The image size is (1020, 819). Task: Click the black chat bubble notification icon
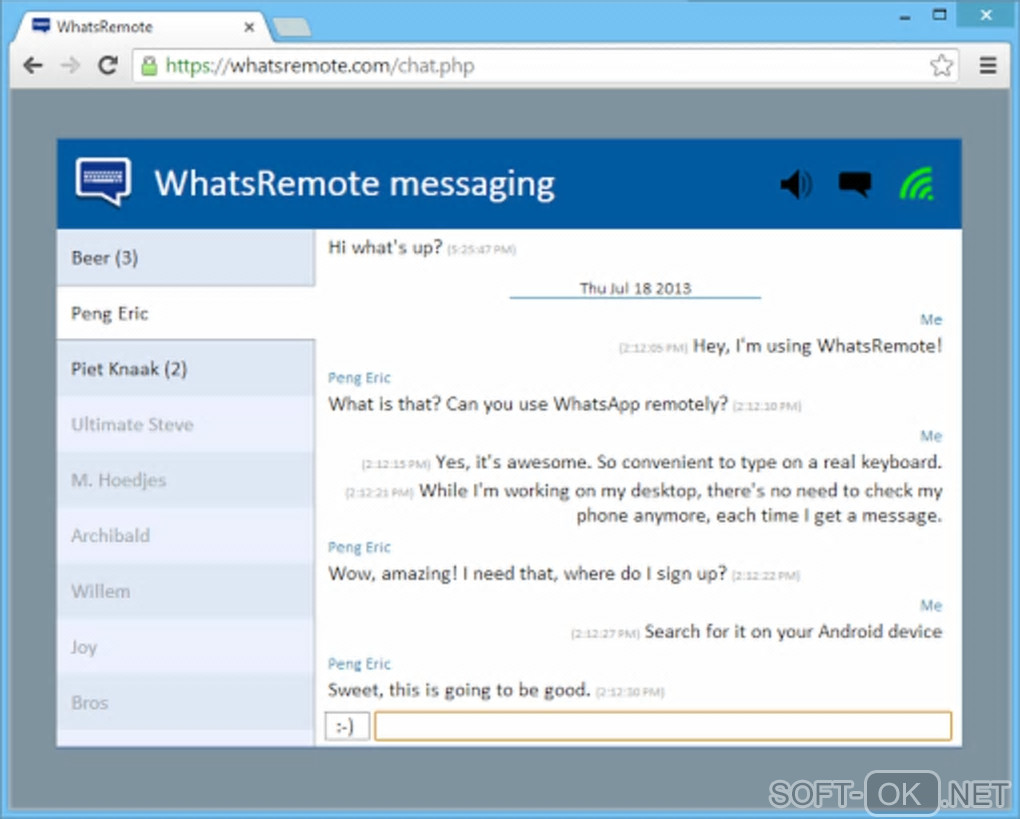click(x=855, y=184)
